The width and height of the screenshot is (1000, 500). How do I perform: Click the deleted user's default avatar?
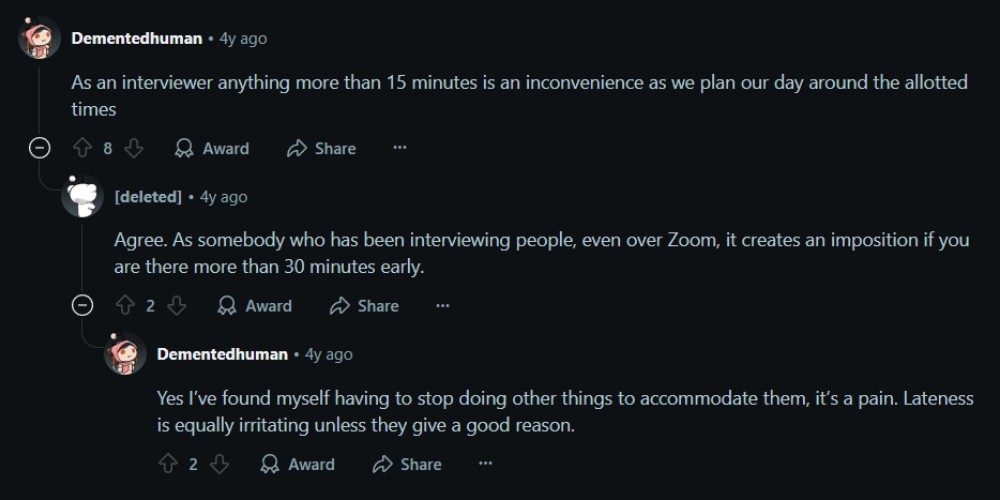82,196
